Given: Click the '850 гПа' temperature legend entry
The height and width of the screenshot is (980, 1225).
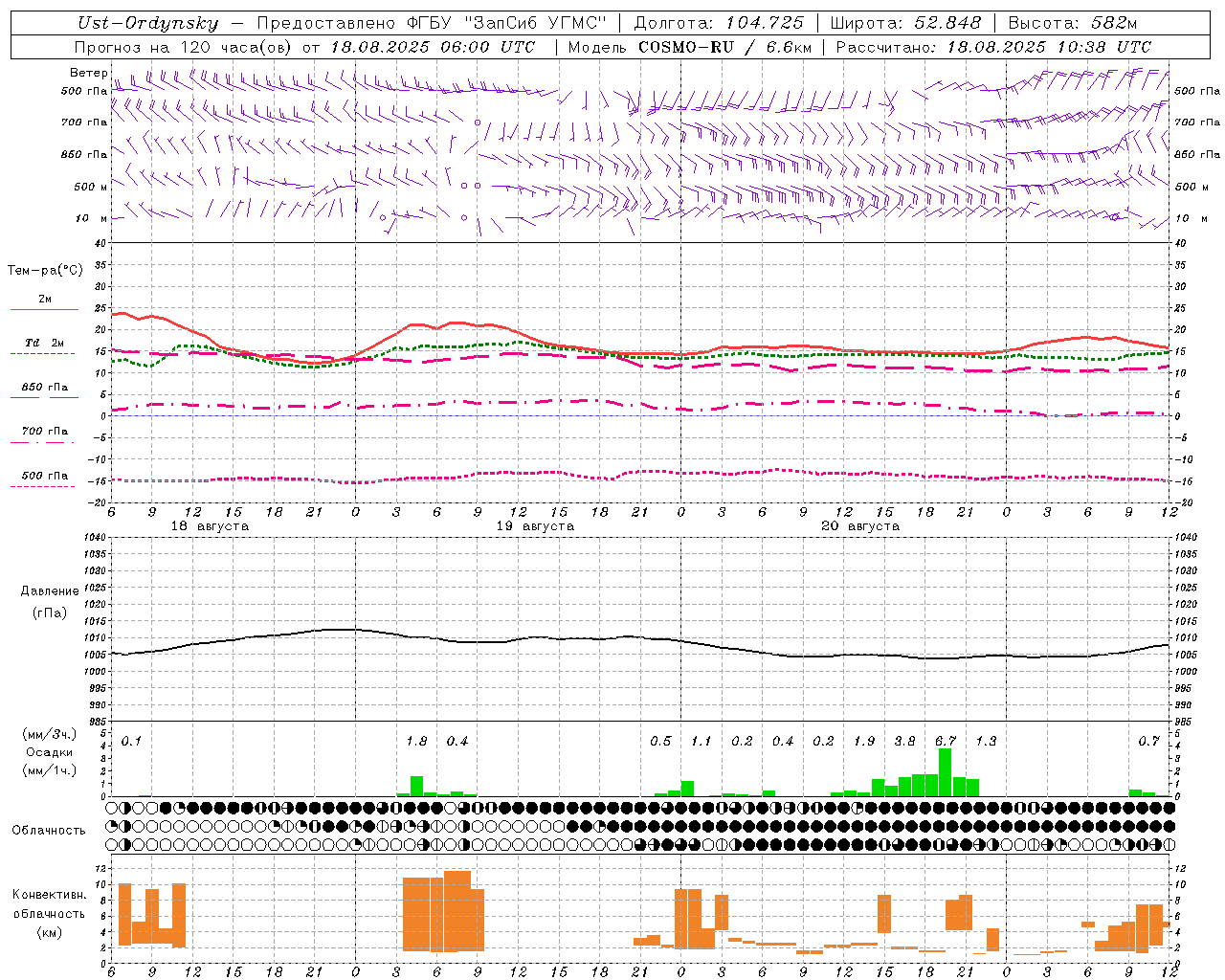Looking at the screenshot, I should [44, 388].
